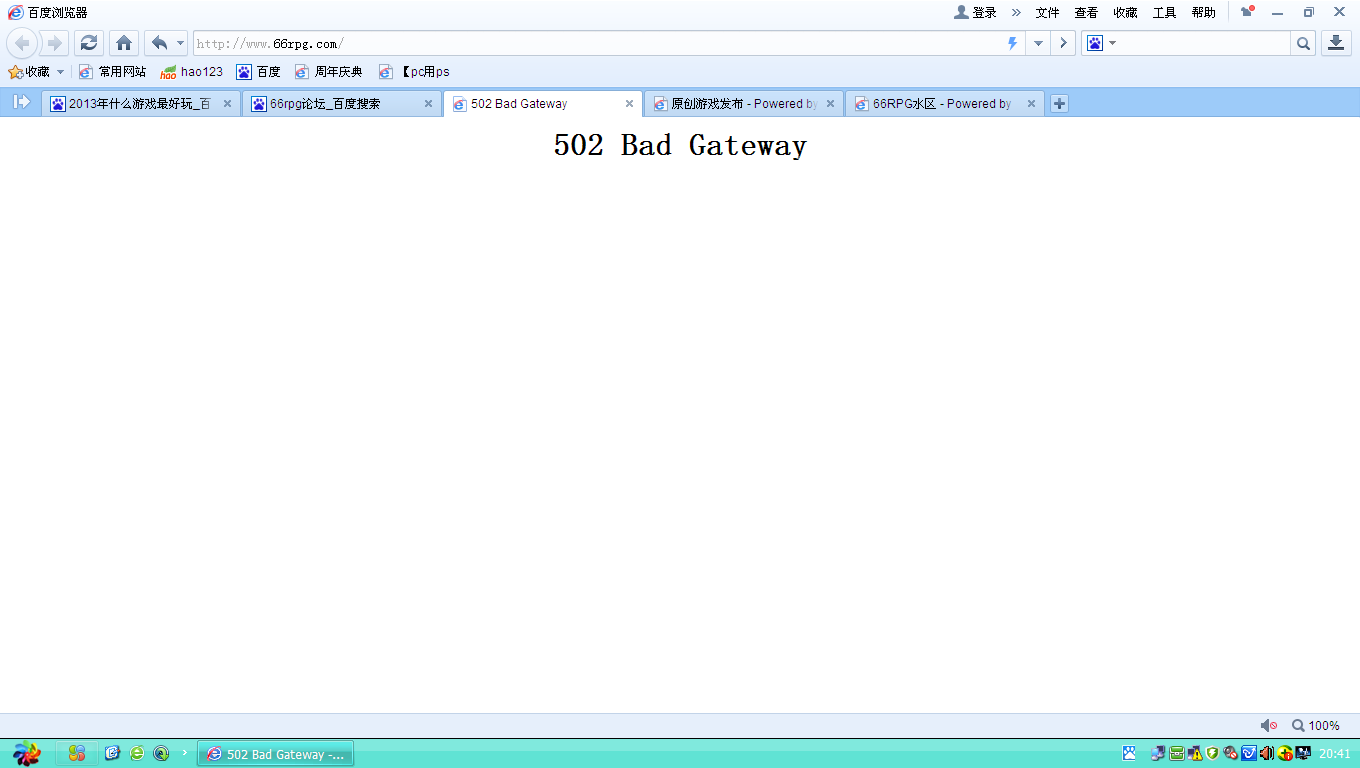Click the search input field
Screen dimensions: 1360x768
[x=1205, y=43]
